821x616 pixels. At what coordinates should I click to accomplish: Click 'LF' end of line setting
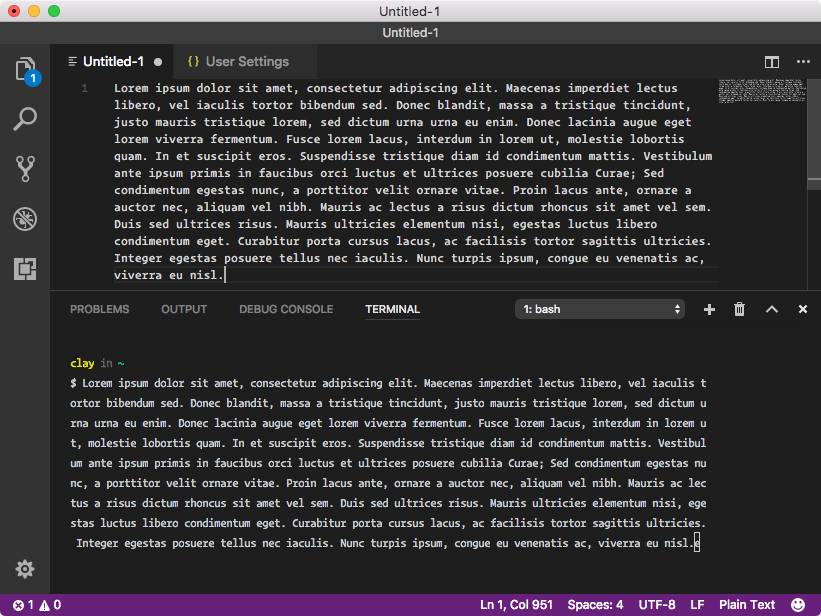coord(697,605)
